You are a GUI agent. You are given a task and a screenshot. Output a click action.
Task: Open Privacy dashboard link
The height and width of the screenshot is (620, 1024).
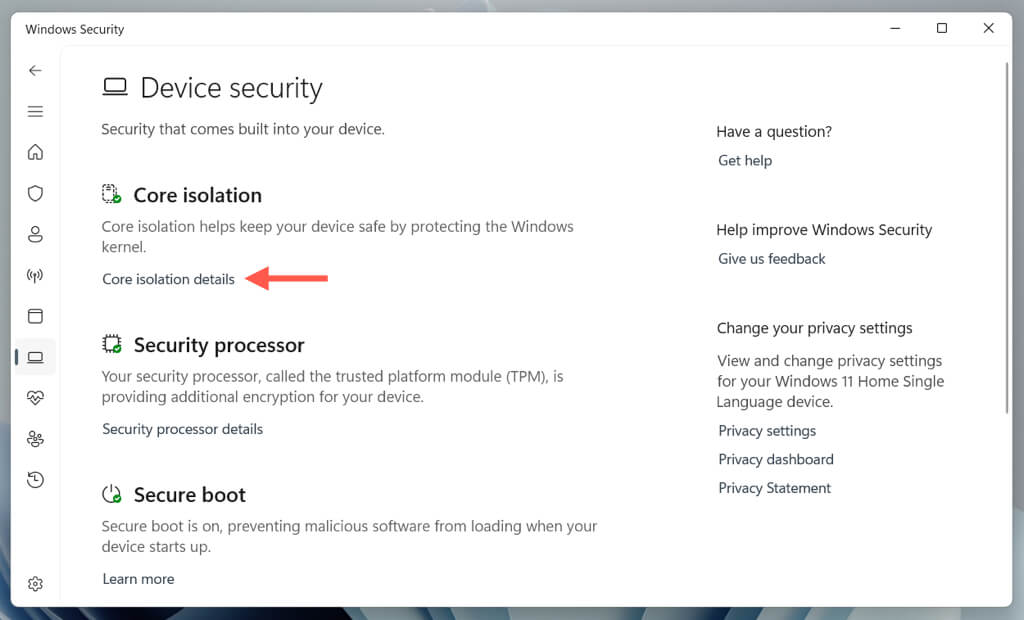(776, 459)
